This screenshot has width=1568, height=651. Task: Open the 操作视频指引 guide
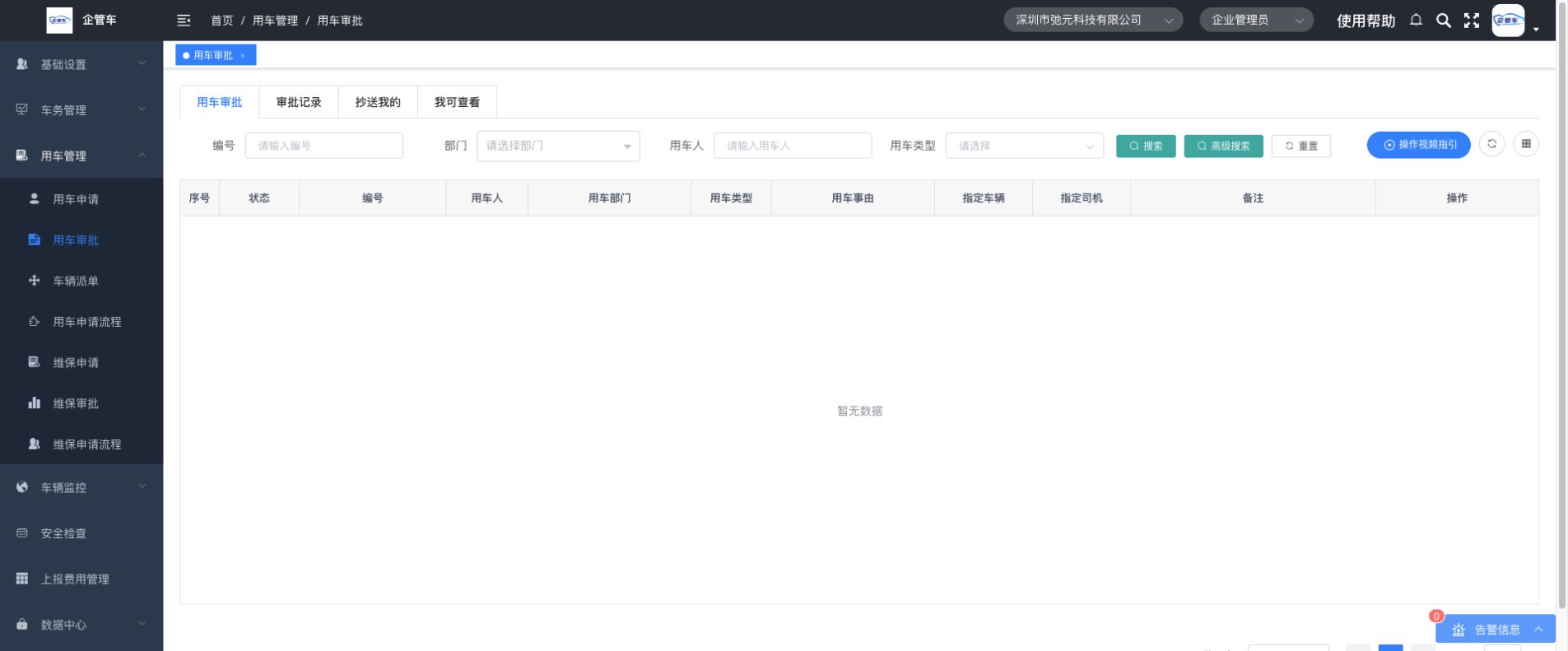pyautogui.click(x=1419, y=145)
